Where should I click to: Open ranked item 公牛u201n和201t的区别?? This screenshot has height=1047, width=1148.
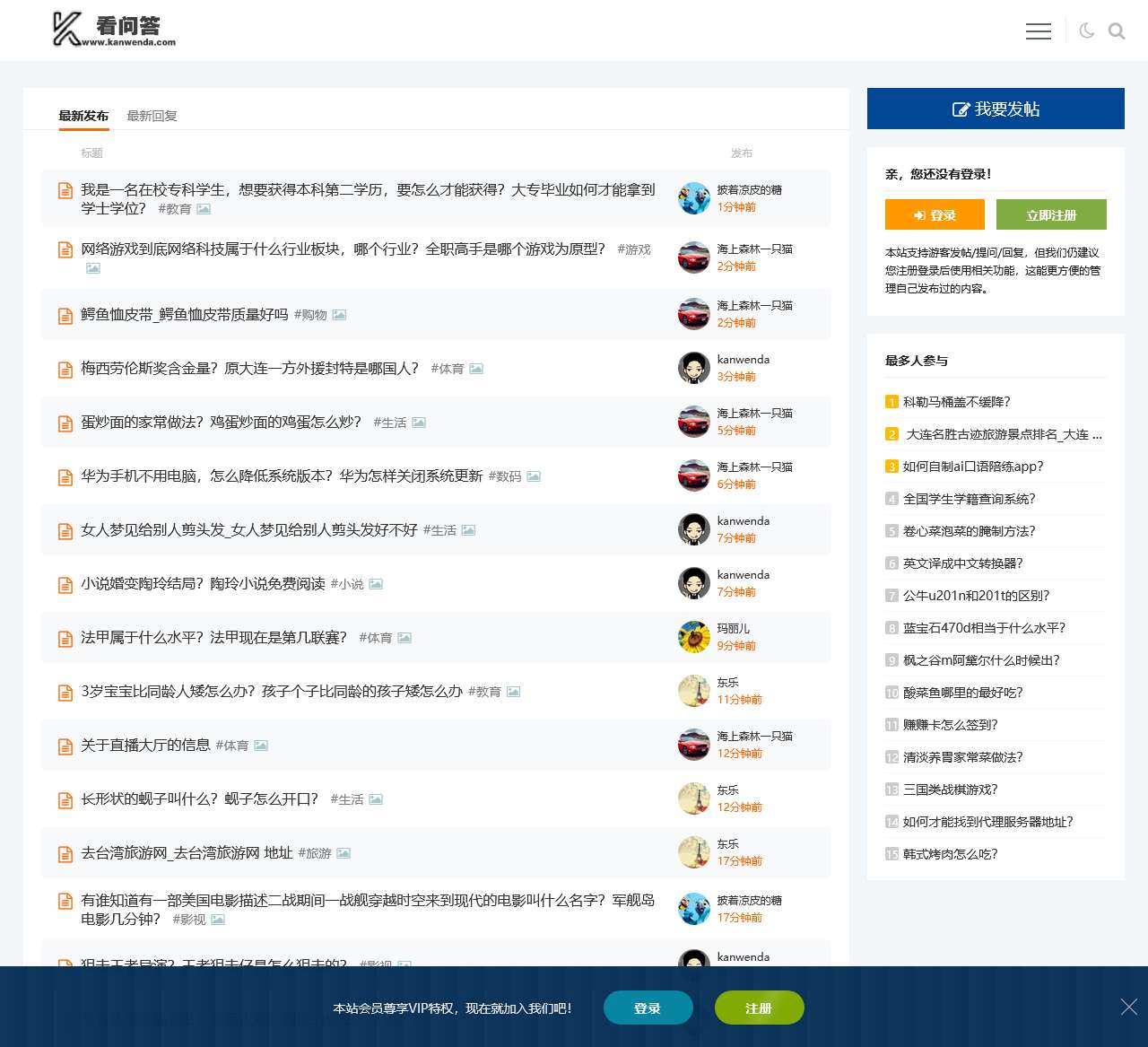click(x=977, y=596)
